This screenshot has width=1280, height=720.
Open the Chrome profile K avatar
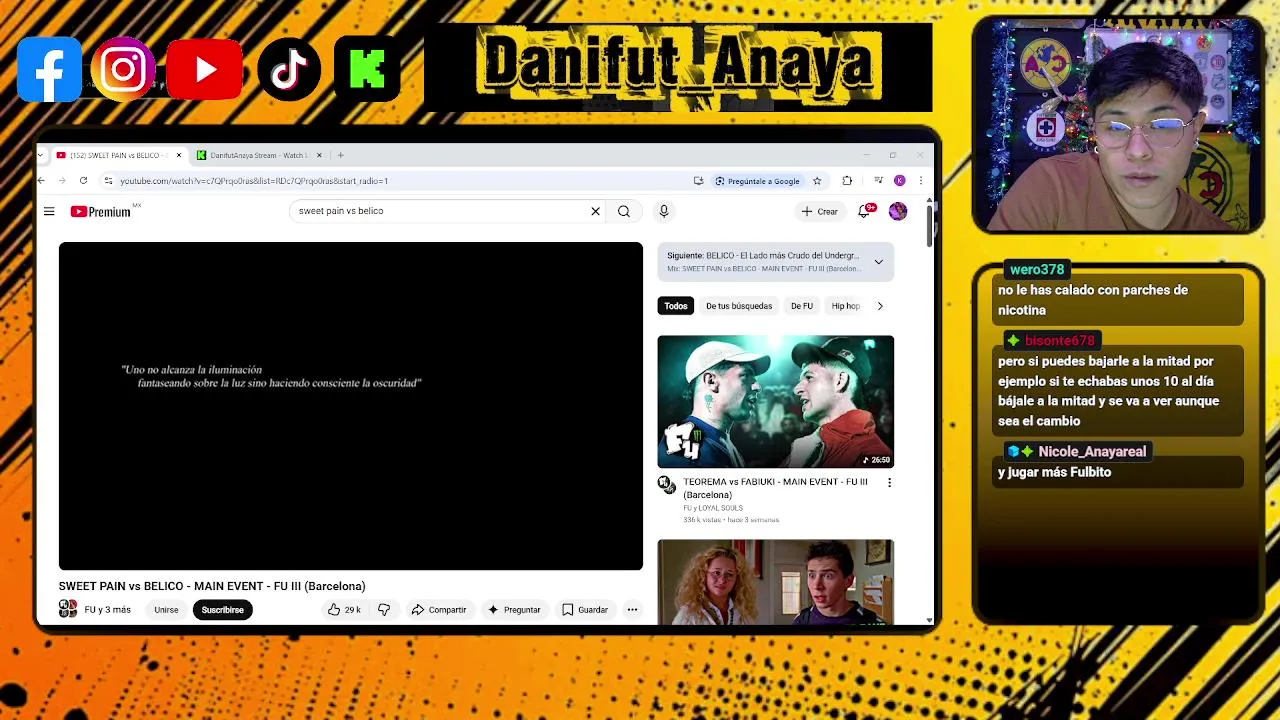pyautogui.click(x=899, y=181)
